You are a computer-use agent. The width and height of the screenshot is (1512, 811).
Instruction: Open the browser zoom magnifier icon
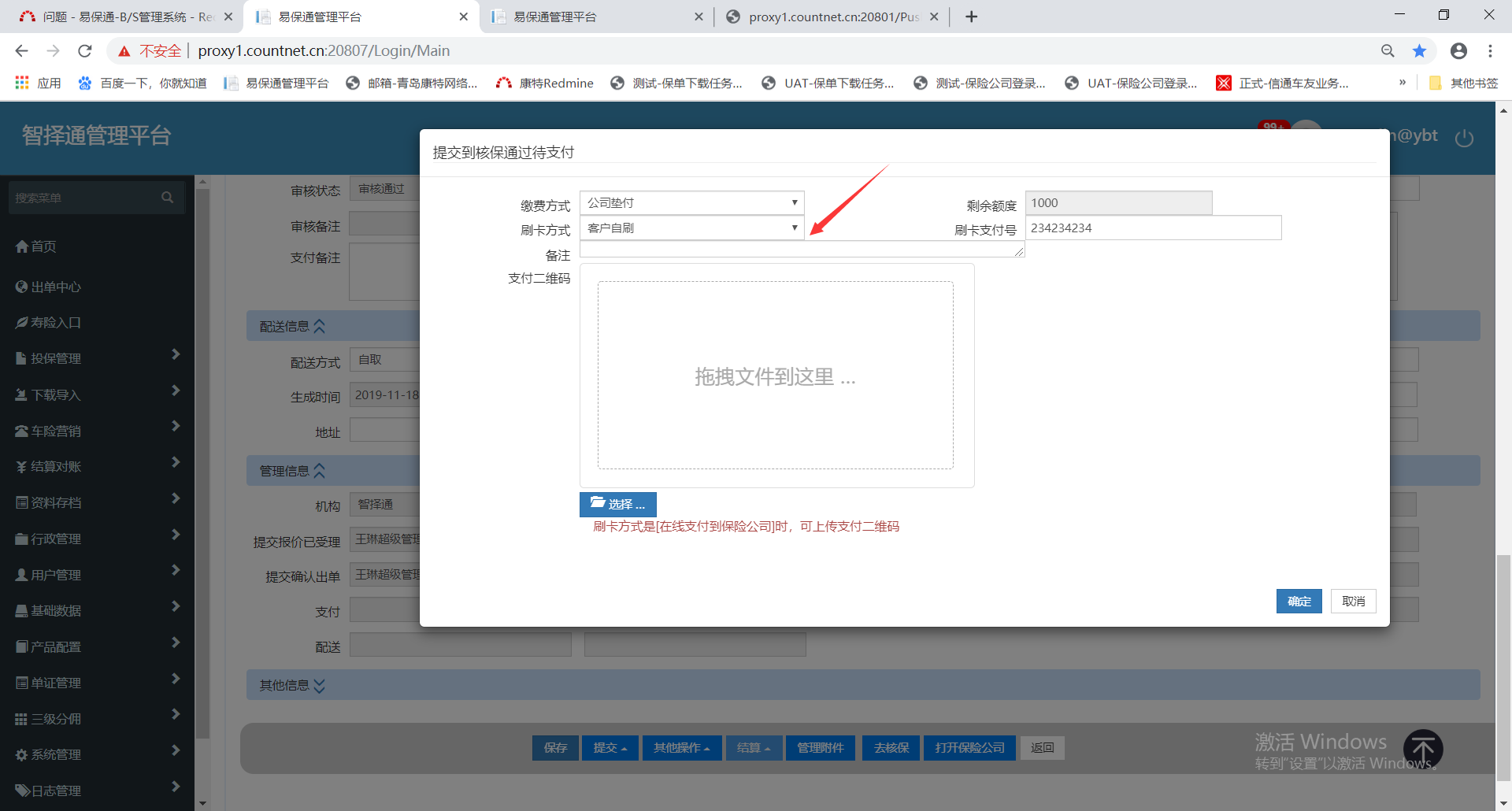point(1388,51)
